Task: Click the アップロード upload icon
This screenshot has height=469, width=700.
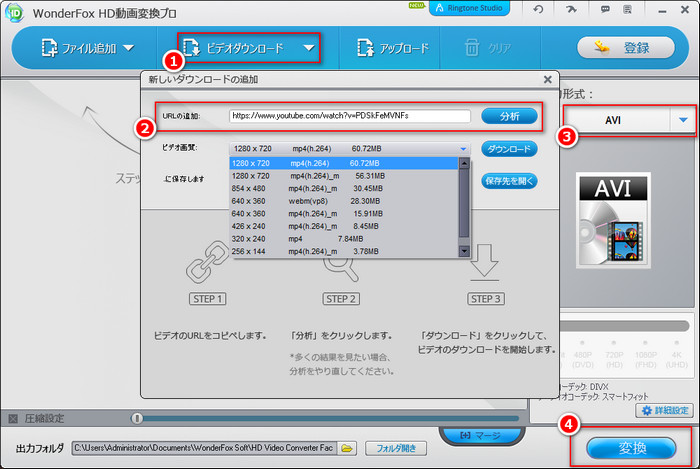Action: (x=392, y=48)
